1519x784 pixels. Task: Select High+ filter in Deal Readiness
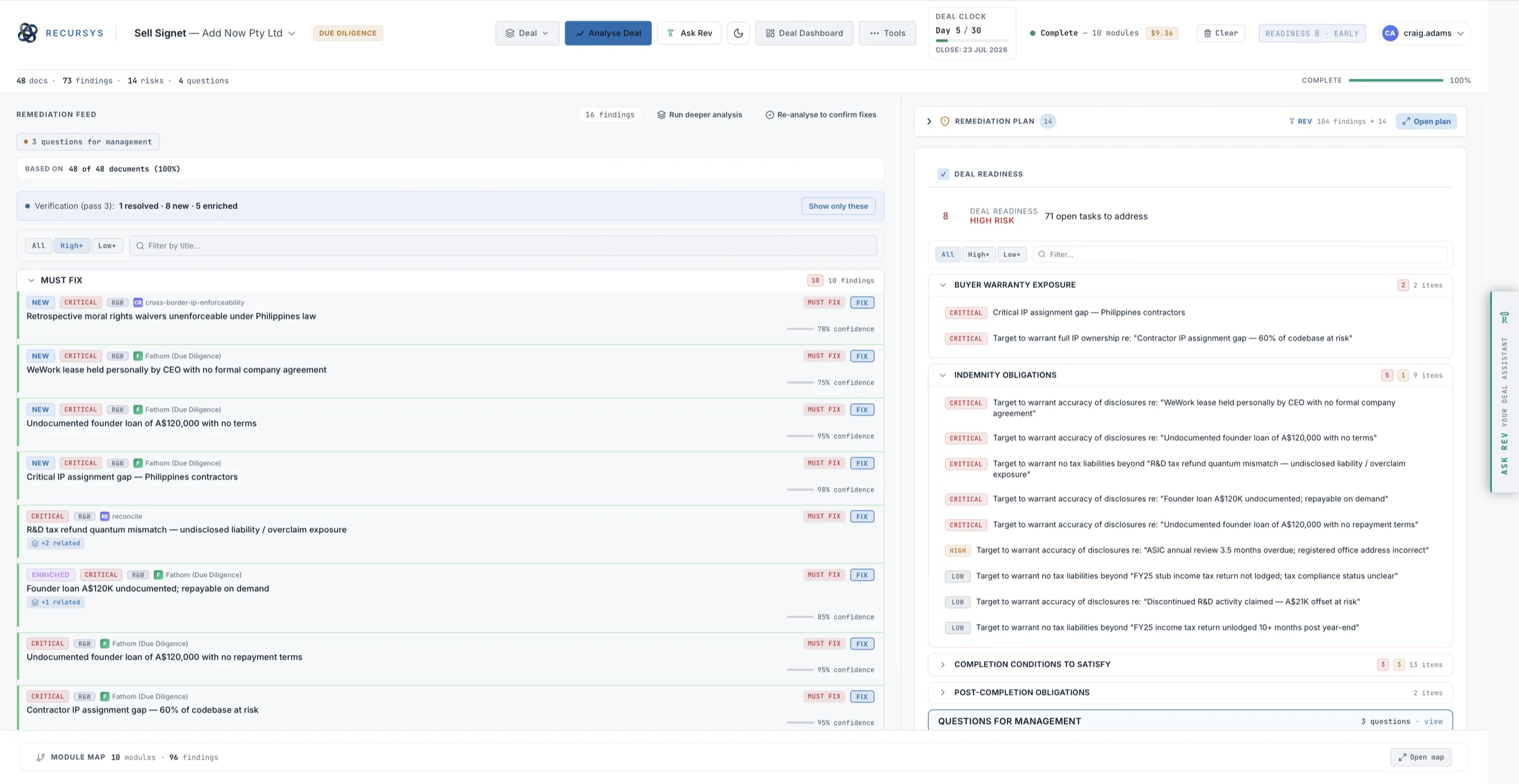pos(978,254)
